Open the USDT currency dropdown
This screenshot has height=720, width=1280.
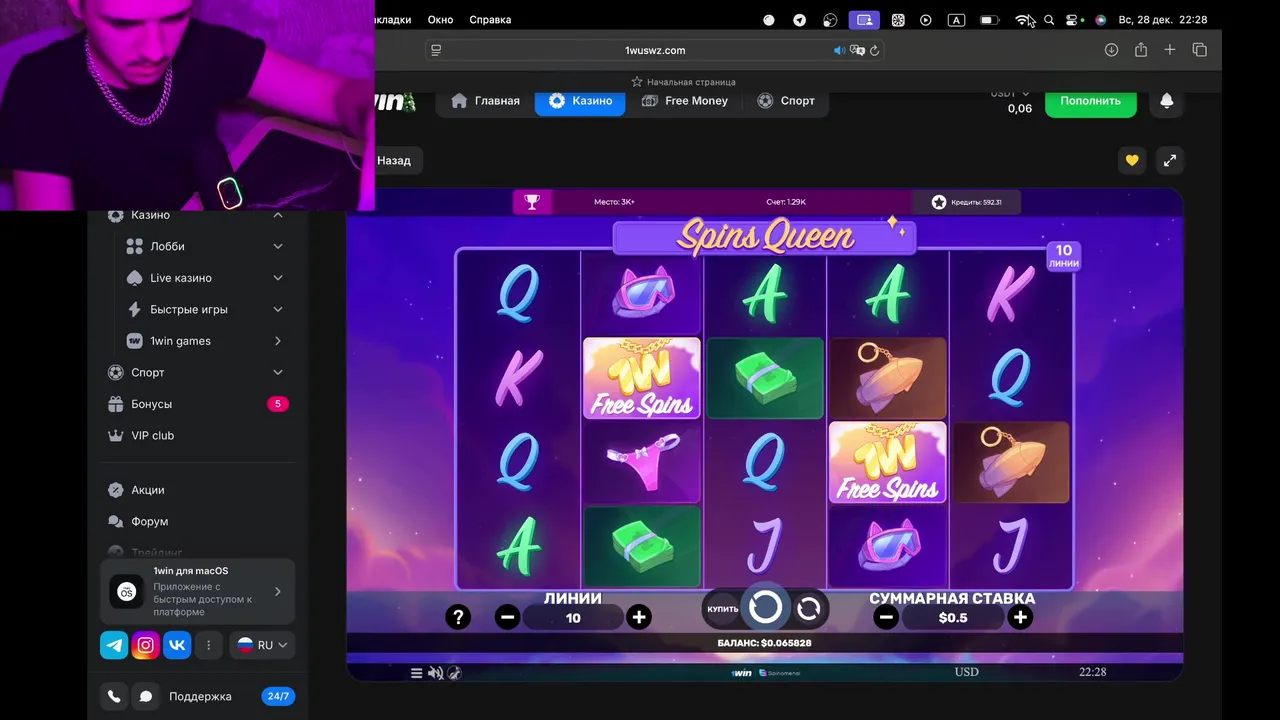1010,93
